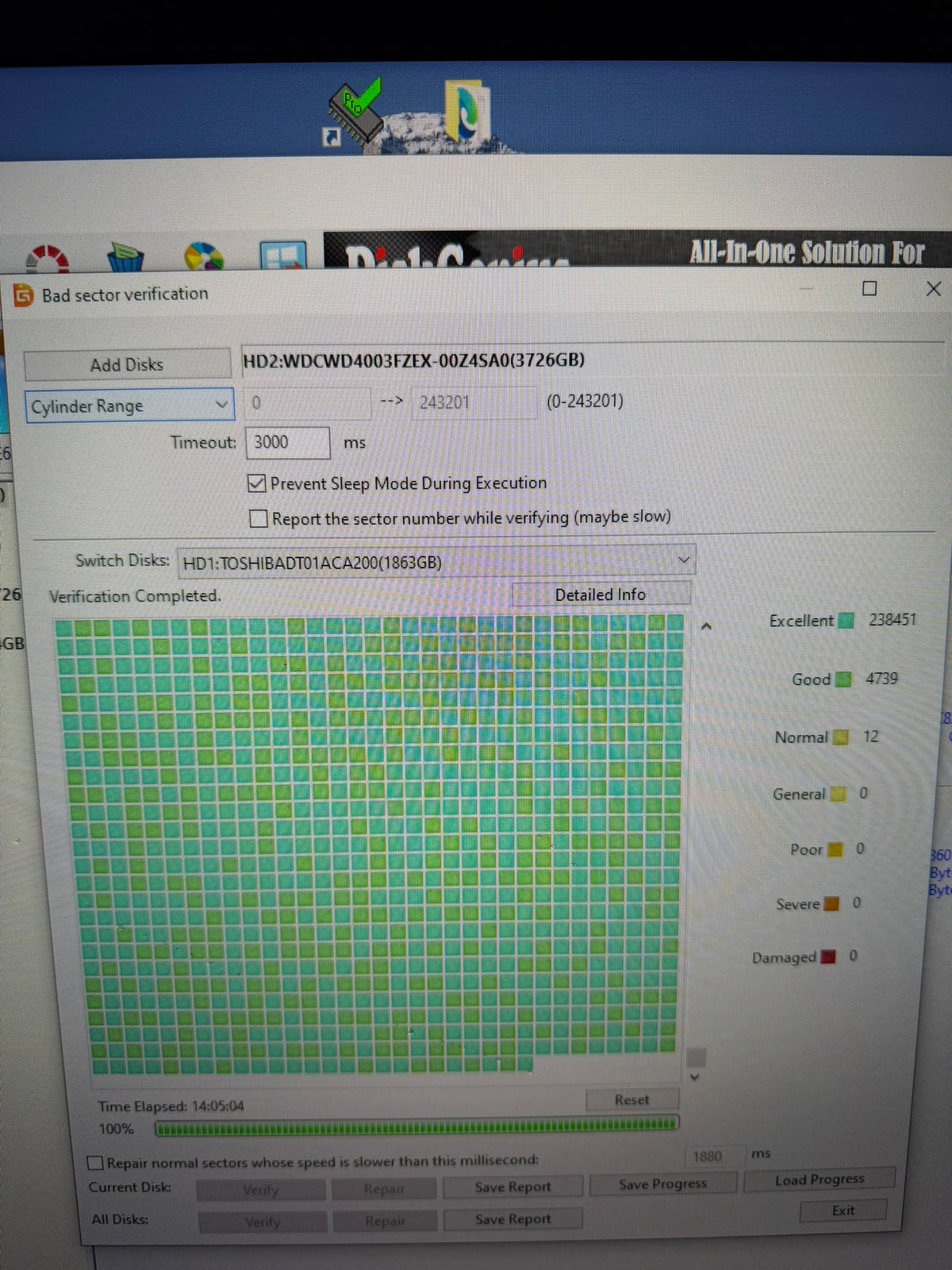Click Verify for All Disks
This screenshot has height=1270, width=952.
tap(263, 1222)
